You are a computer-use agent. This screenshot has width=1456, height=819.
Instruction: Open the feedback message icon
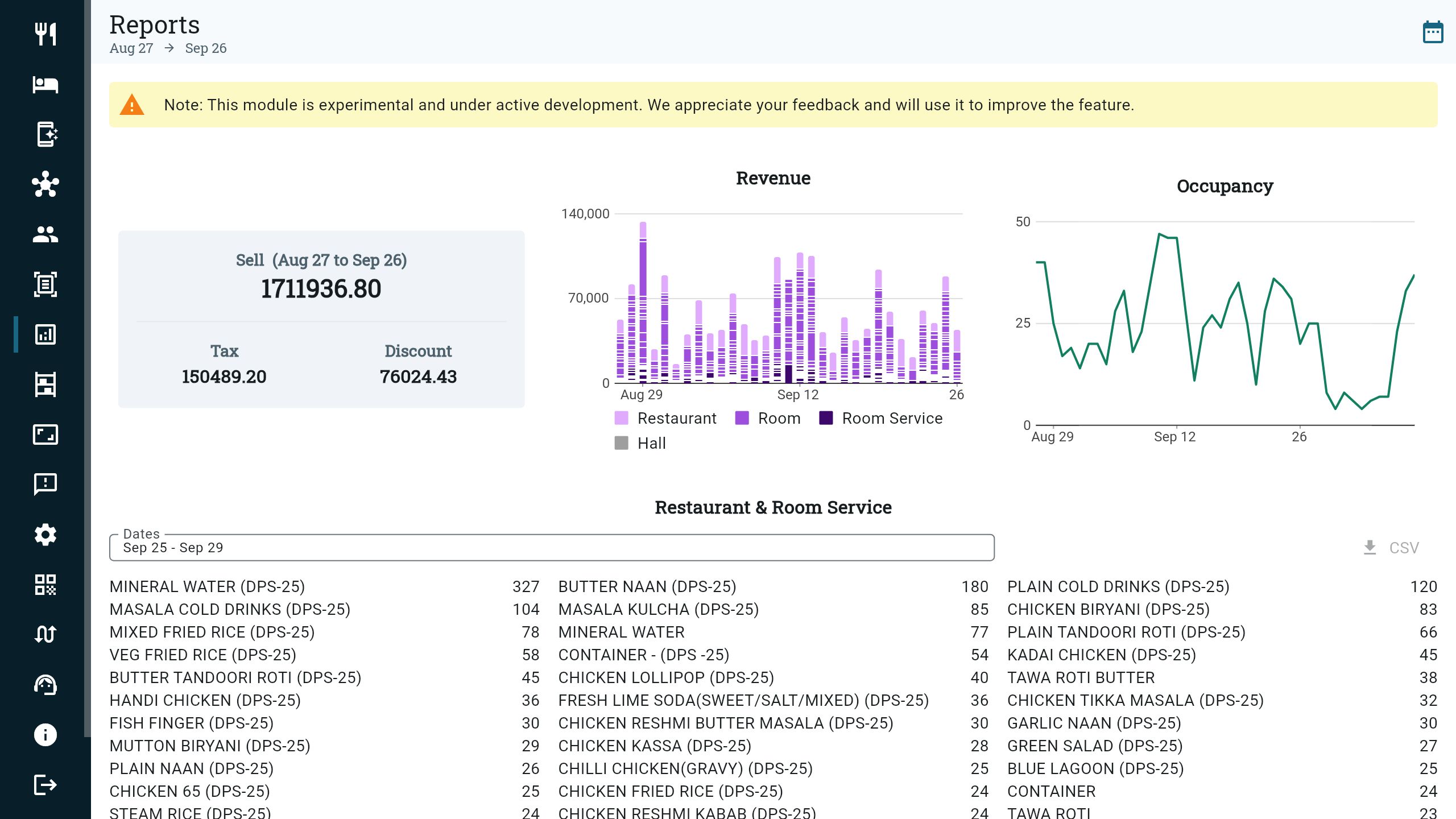pos(45,485)
